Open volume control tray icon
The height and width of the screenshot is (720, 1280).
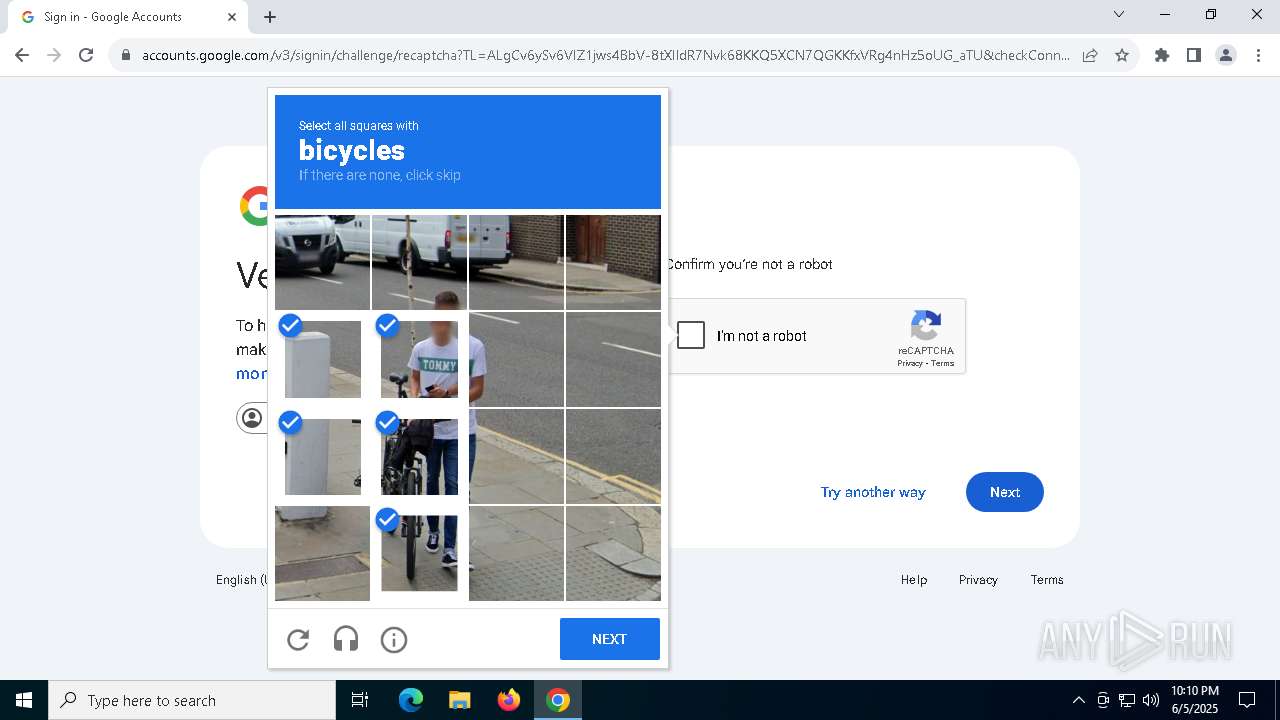pos(1151,700)
